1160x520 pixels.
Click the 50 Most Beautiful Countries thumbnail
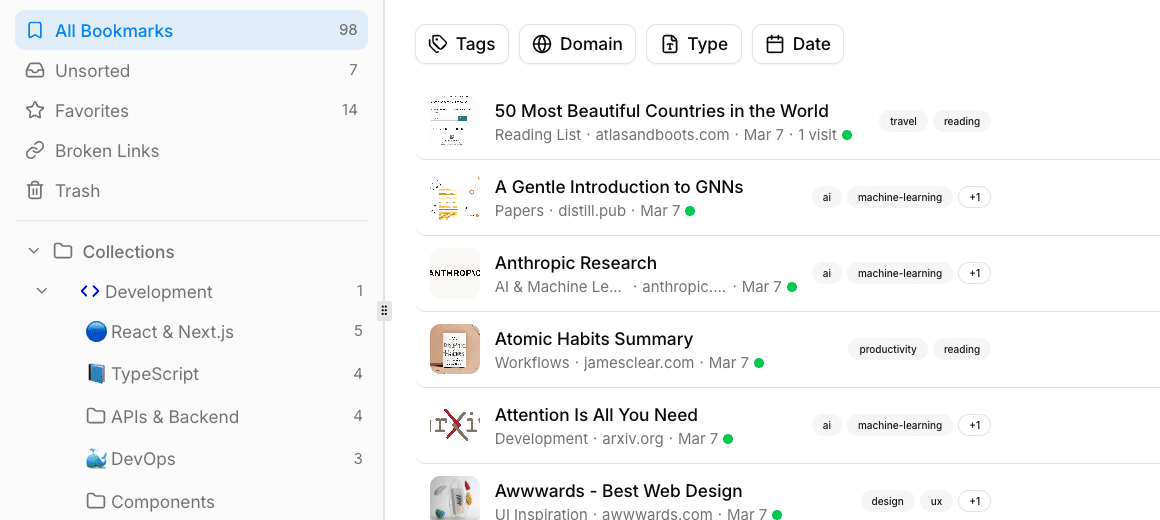[455, 121]
